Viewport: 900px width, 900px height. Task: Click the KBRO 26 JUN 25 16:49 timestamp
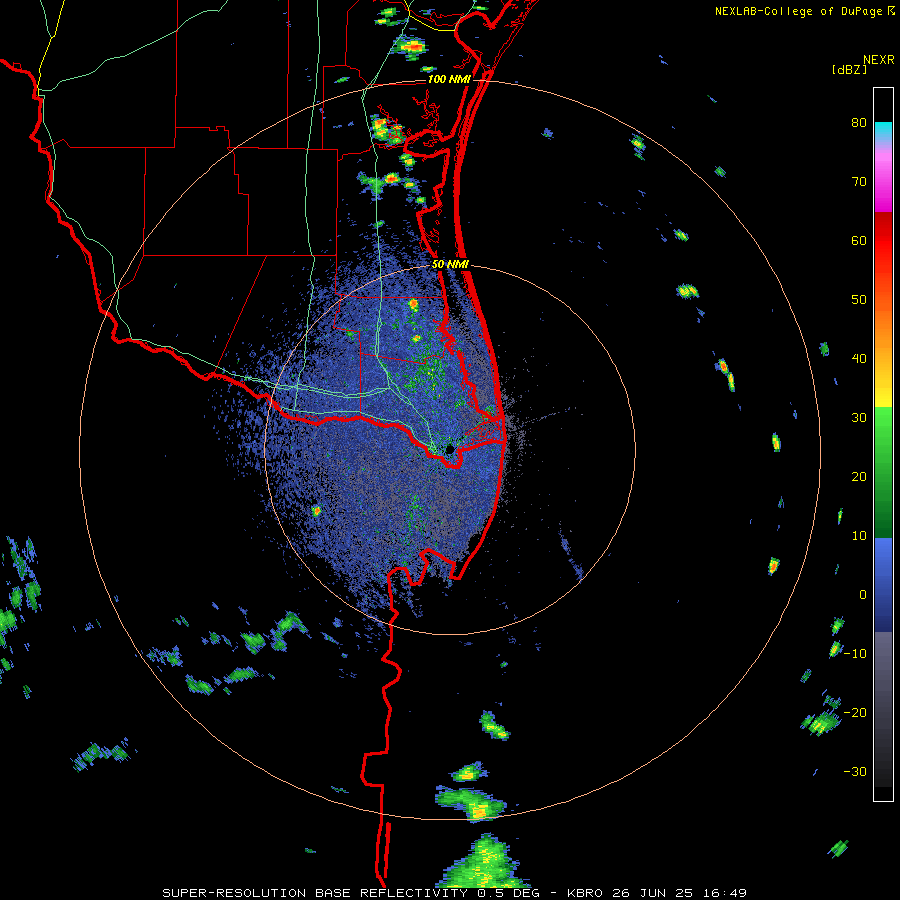[x=657, y=893]
